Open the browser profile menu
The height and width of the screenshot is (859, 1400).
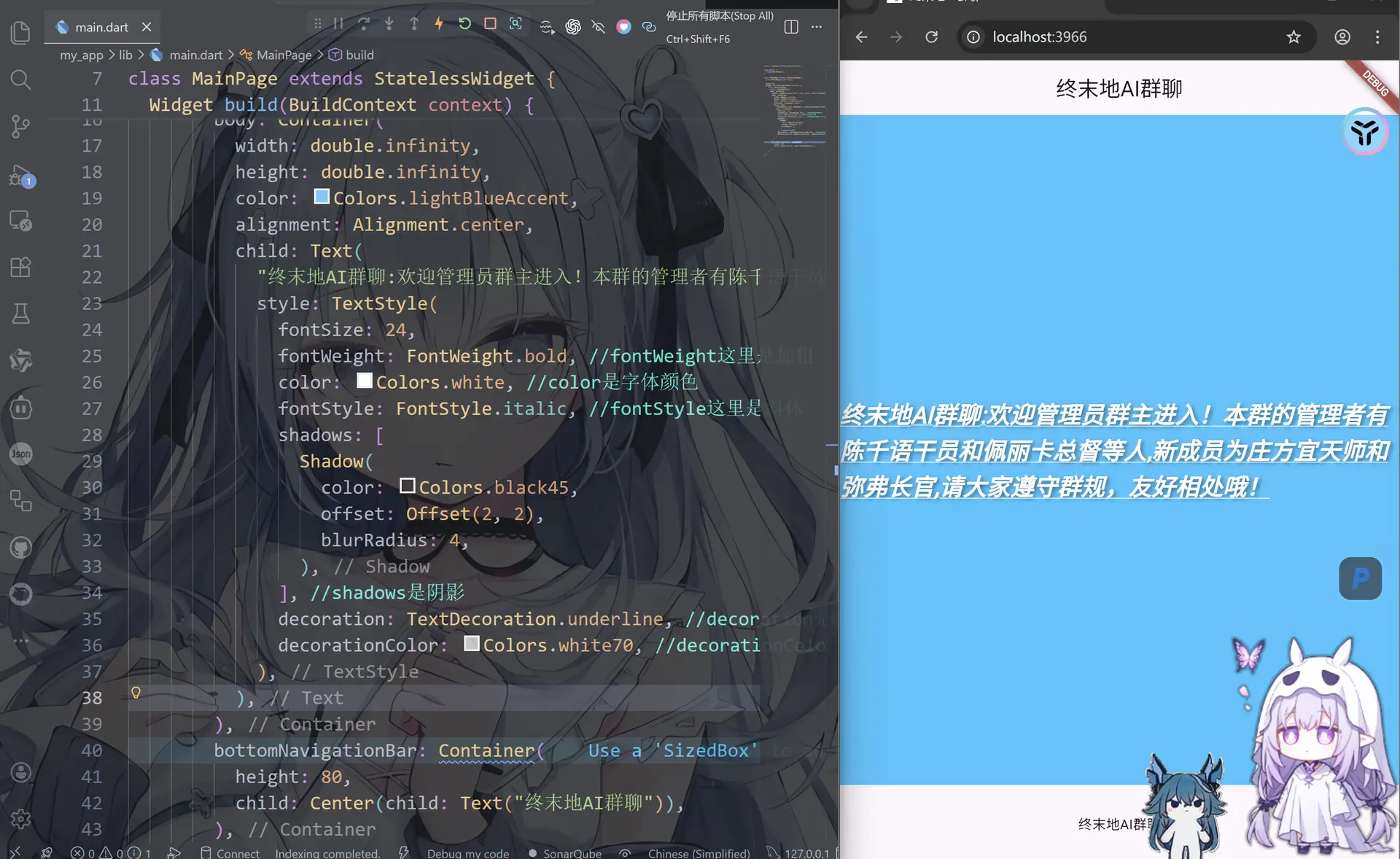(1342, 37)
